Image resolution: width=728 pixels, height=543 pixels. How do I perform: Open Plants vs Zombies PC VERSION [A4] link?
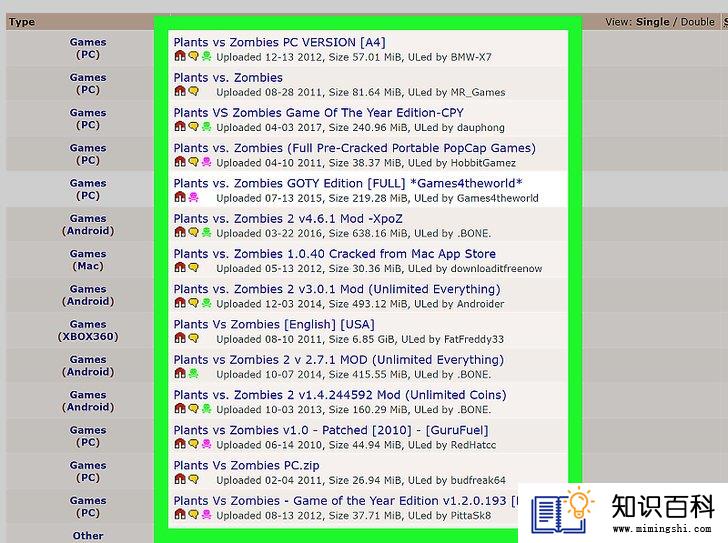[x=280, y=42]
